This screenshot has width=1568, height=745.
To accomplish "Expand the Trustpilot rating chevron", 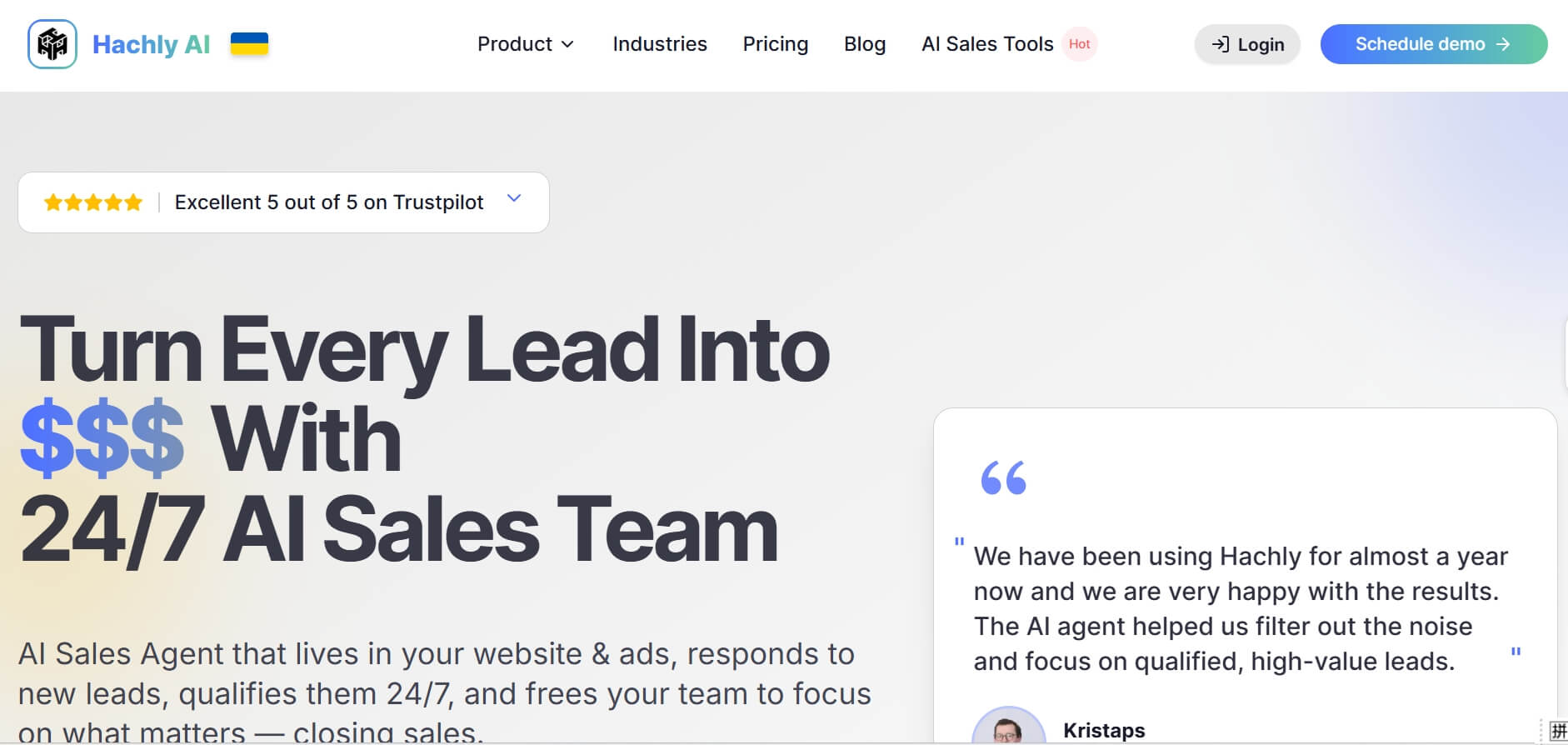I will [514, 198].
